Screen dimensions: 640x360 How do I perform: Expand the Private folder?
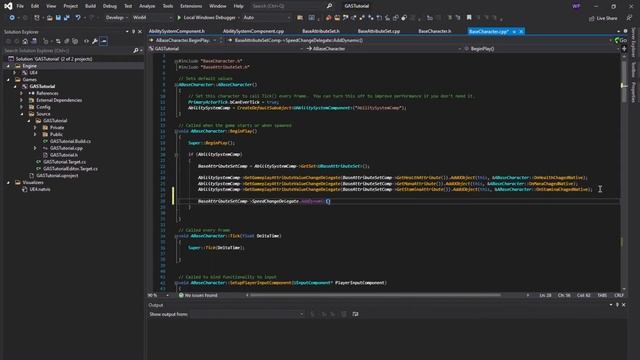point(36,128)
